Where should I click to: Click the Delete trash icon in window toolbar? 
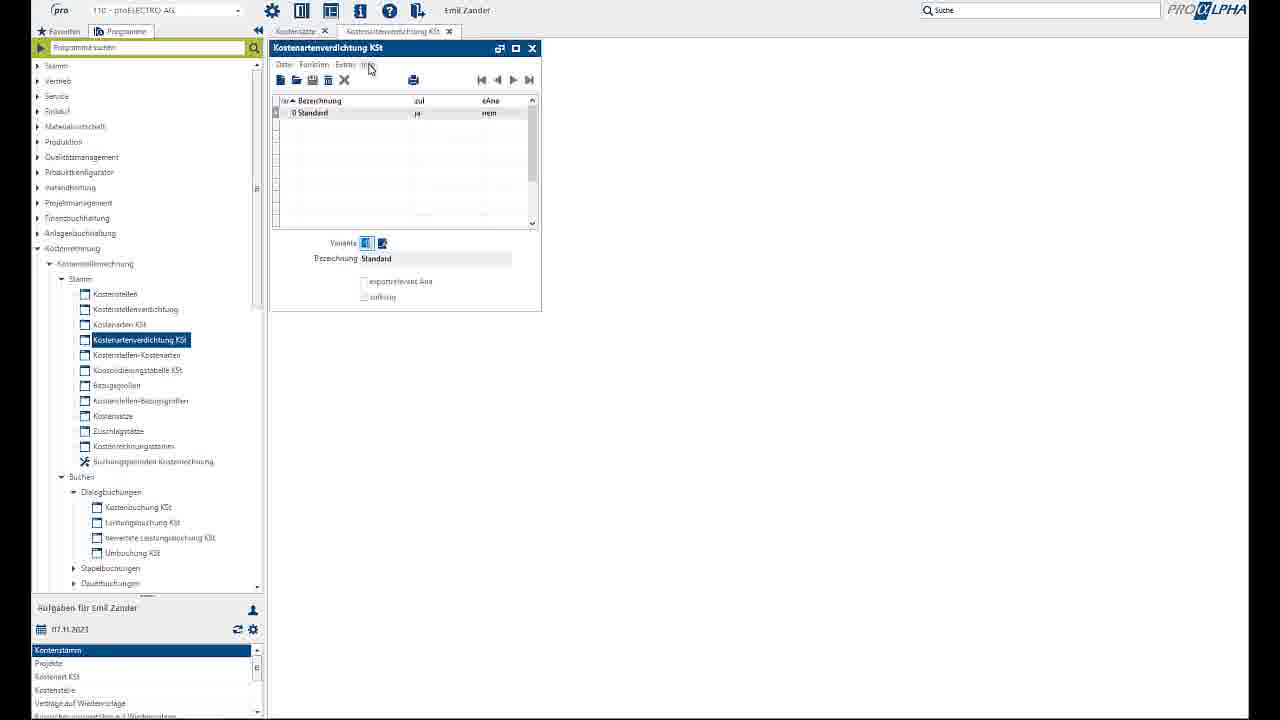(328, 80)
